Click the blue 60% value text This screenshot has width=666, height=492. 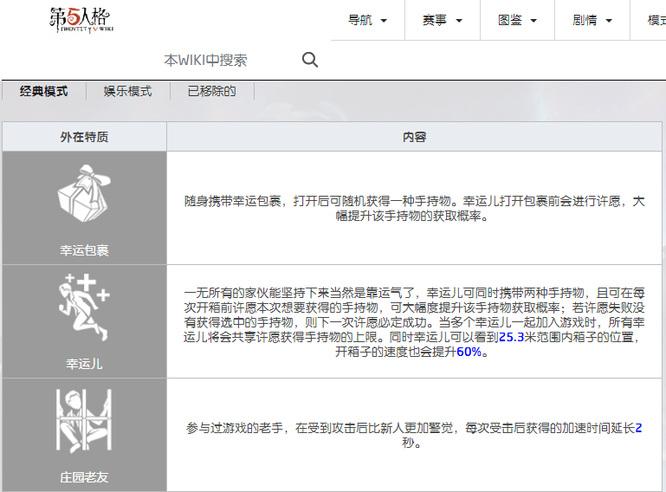point(469,352)
